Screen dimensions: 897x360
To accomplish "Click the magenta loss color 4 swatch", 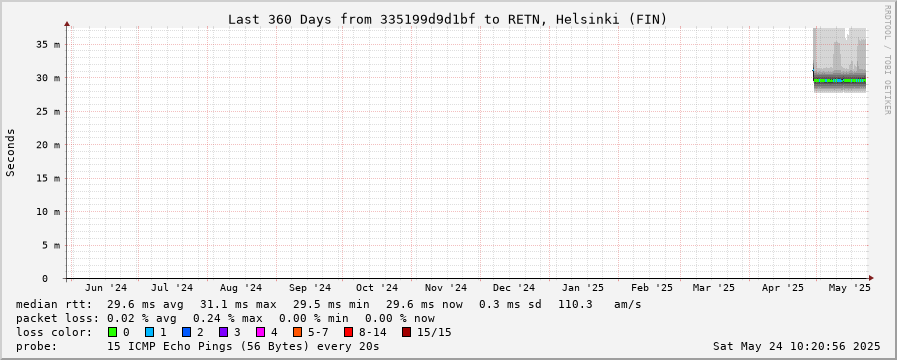I will [x=260, y=332].
